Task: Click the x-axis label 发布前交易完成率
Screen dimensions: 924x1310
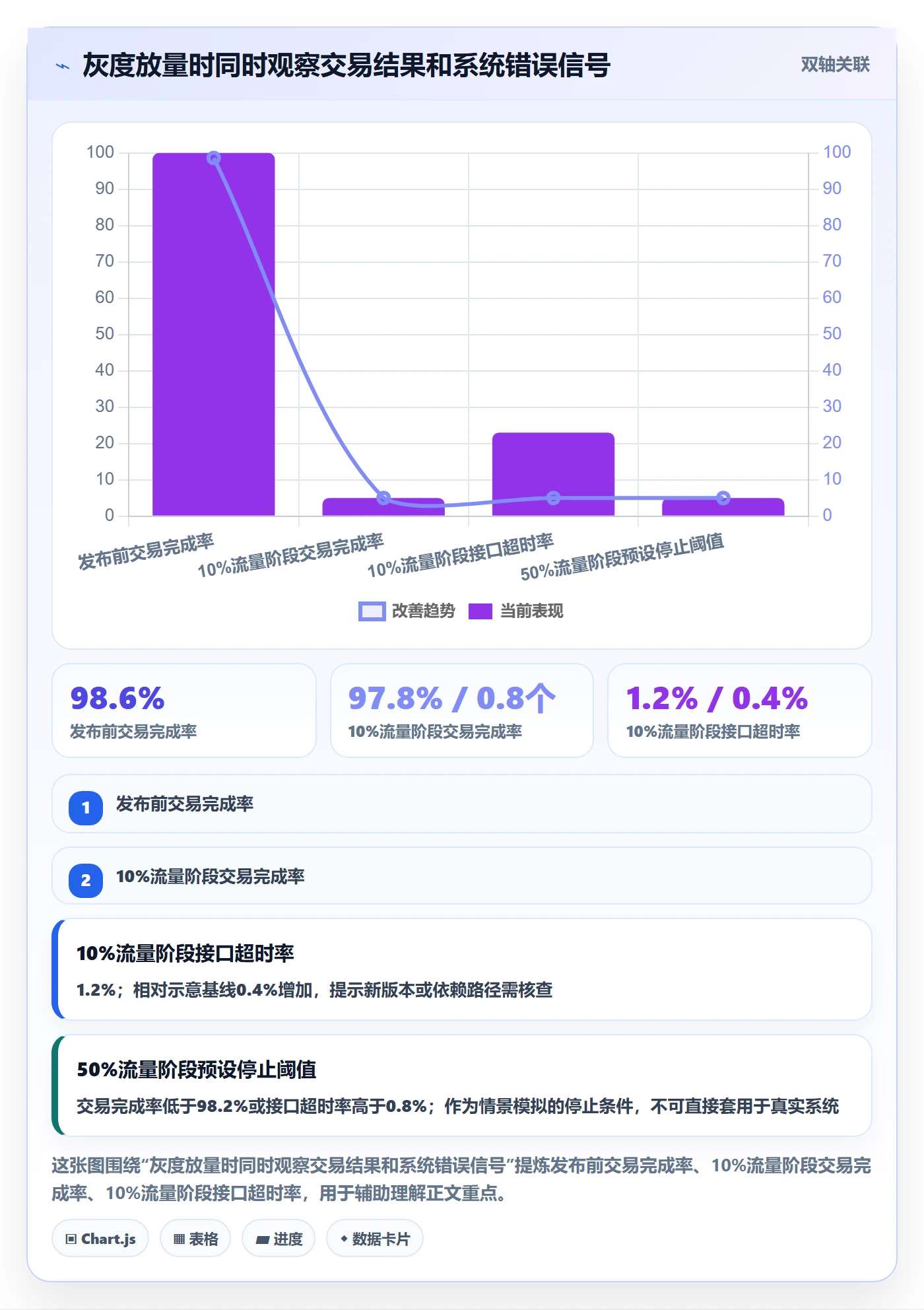Action: 146,551
